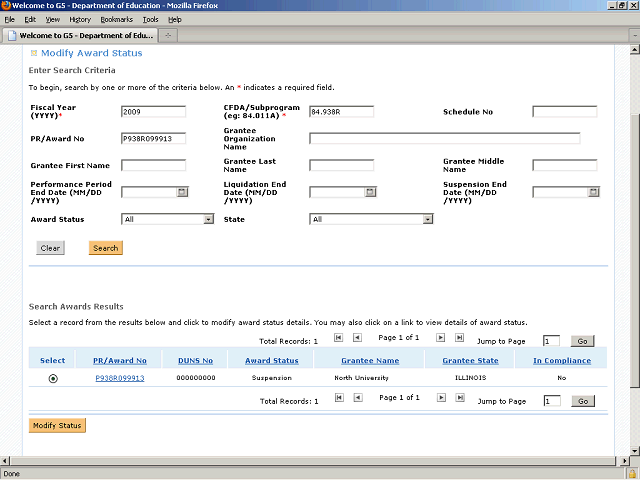Viewport: 640px width, 480px height.
Task: Click the Firefox logo in title bar
Action: pyautogui.click(x=5, y=5)
